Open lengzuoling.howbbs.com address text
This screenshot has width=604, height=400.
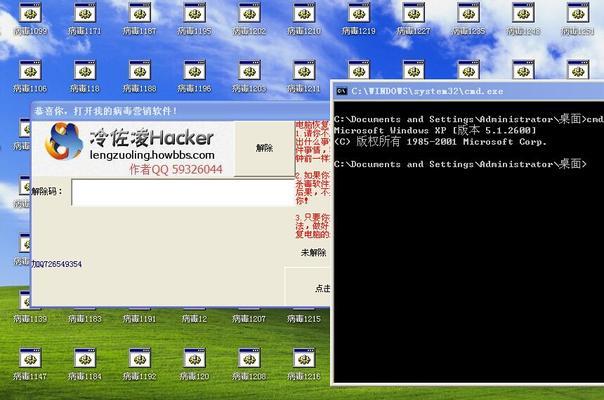(x=152, y=155)
